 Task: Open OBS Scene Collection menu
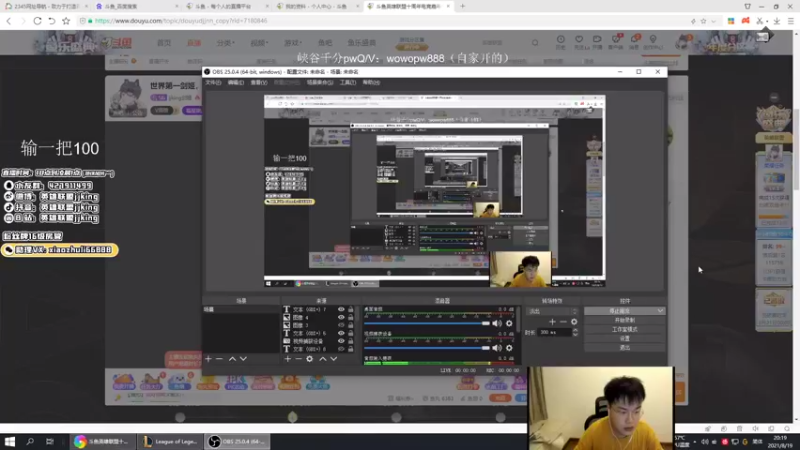[x=320, y=82]
